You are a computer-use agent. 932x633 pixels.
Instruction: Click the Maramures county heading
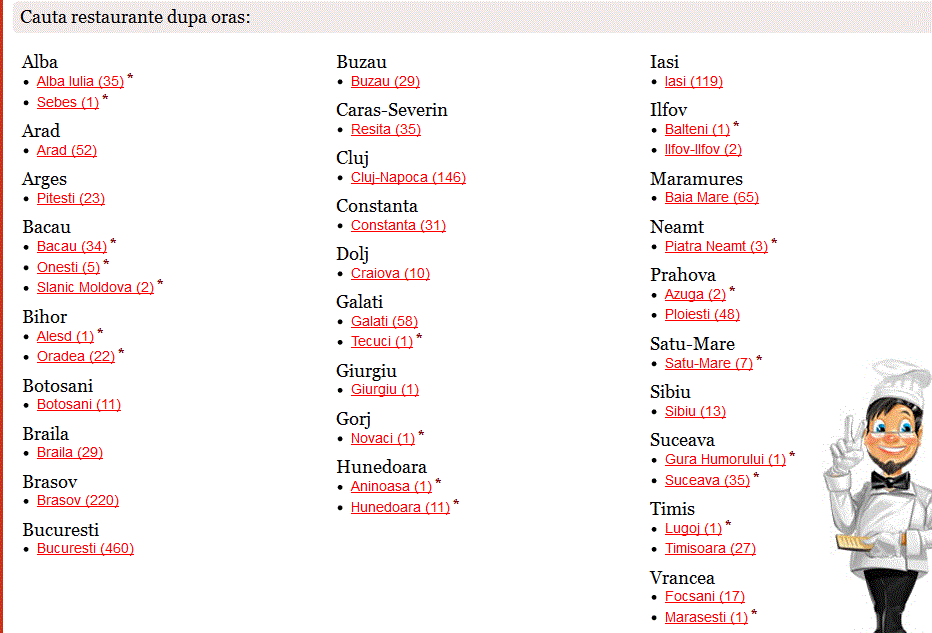(696, 179)
